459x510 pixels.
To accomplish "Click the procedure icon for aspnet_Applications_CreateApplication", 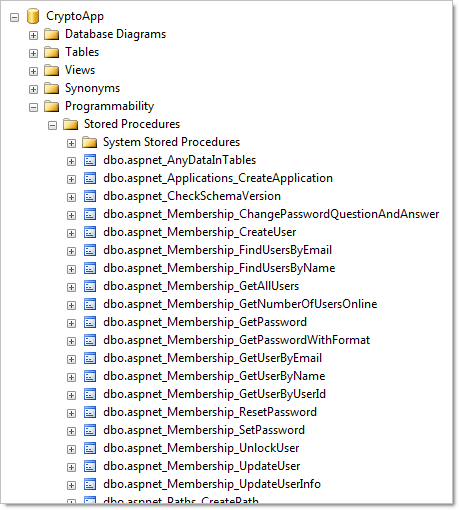I will click(x=90, y=178).
